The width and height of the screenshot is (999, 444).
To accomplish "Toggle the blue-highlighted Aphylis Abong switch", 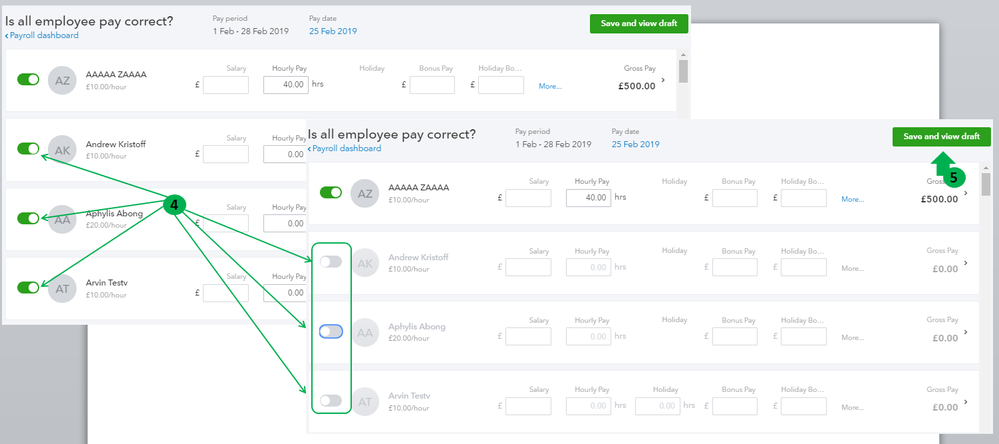I will pos(331,332).
